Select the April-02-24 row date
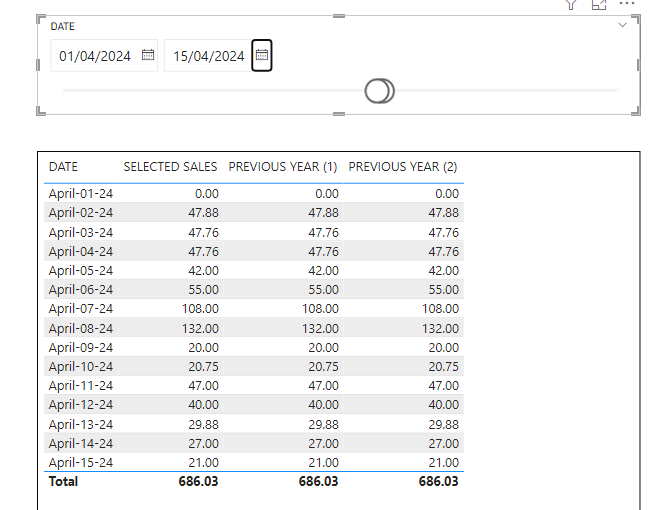672x510 pixels. [81, 213]
